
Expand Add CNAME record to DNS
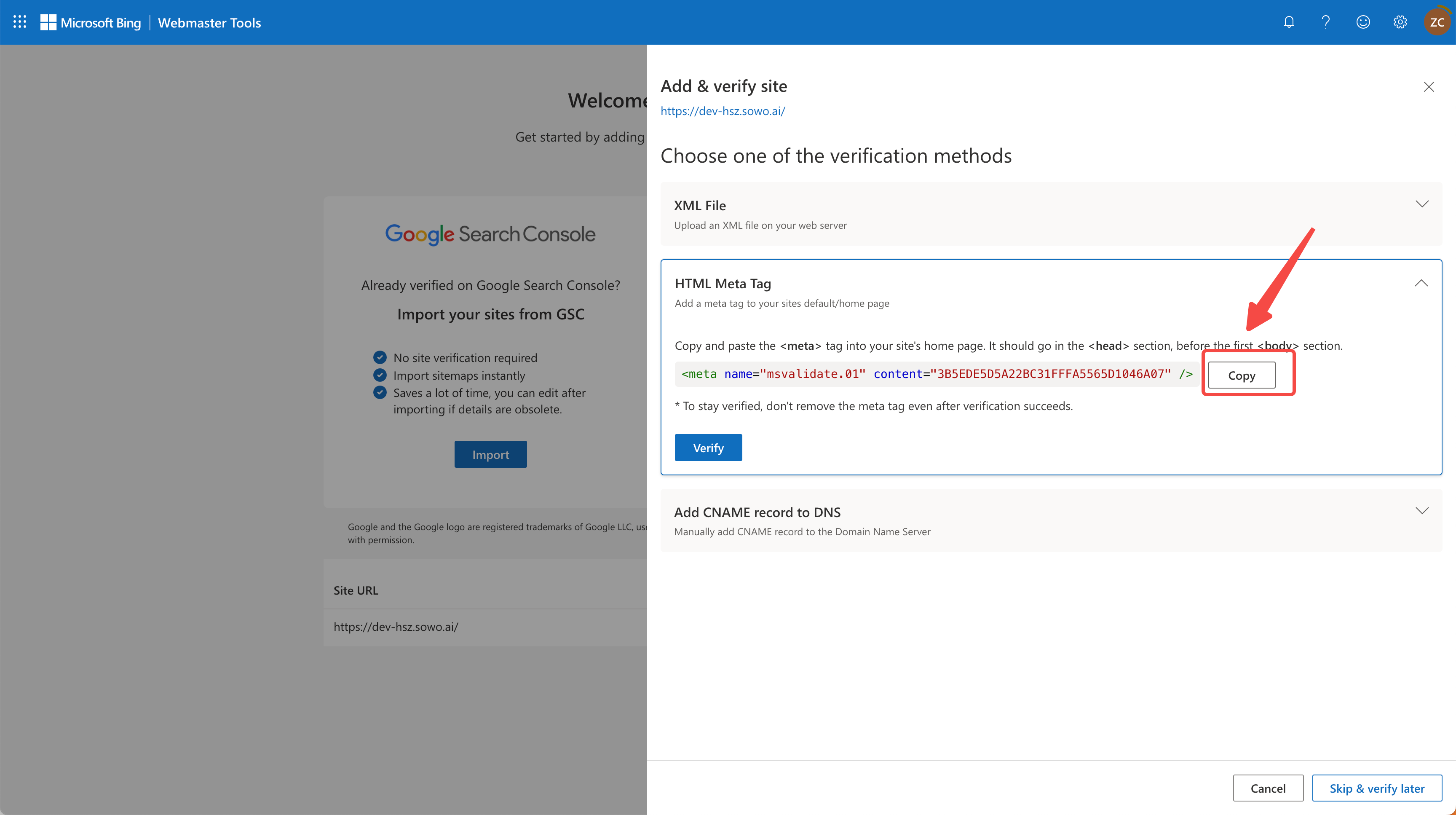pos(1421,511)
